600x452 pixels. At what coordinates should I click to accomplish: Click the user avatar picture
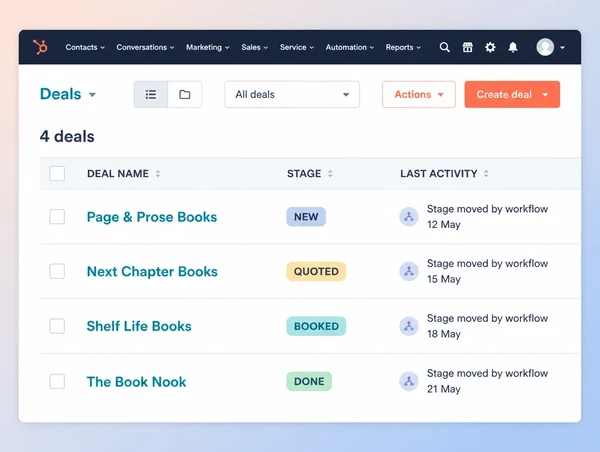[545, 47]
